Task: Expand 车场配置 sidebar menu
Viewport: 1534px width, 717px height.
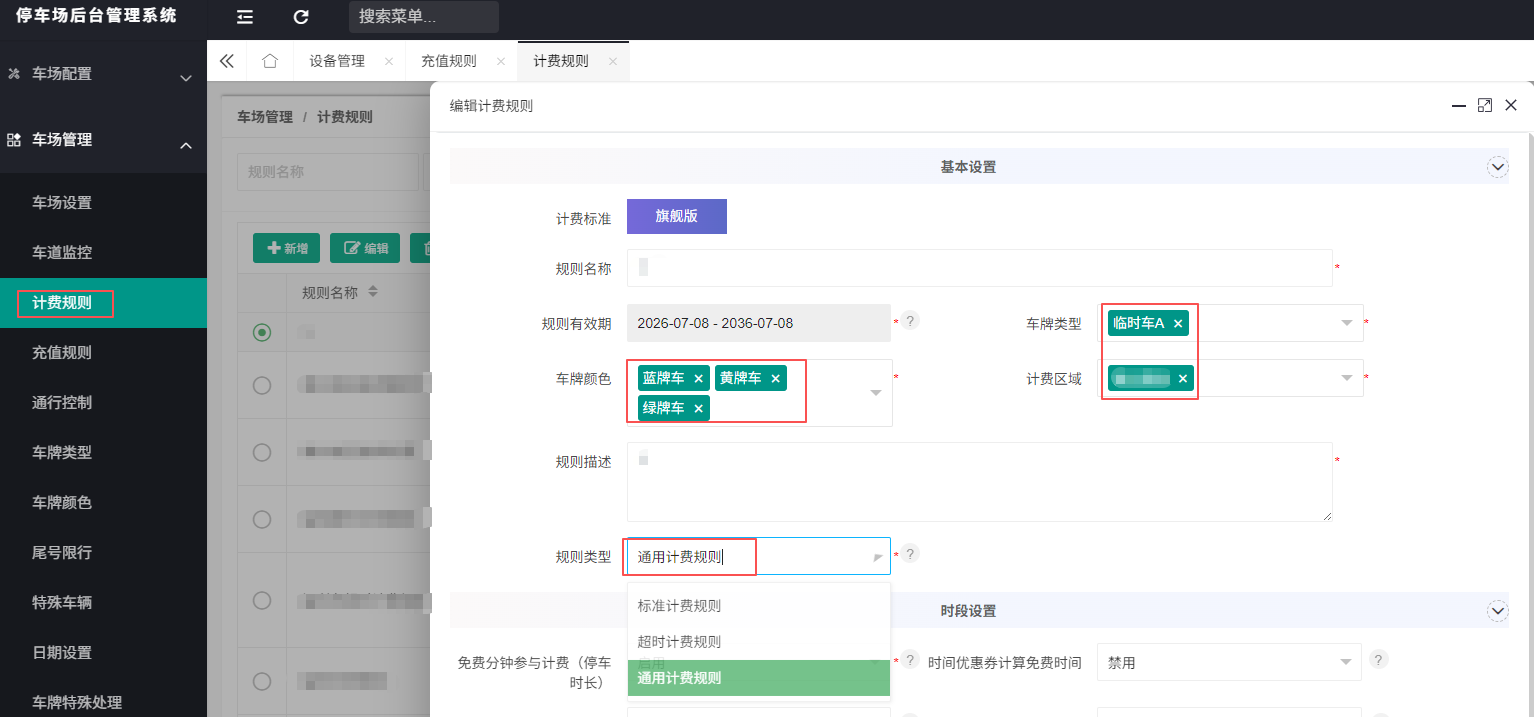Action: [x=103, y=74]
